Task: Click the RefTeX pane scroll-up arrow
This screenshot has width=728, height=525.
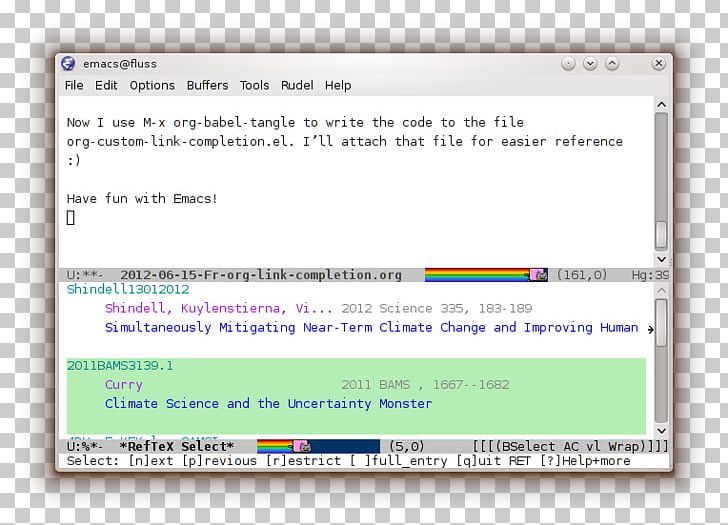Action: [662, 291]
